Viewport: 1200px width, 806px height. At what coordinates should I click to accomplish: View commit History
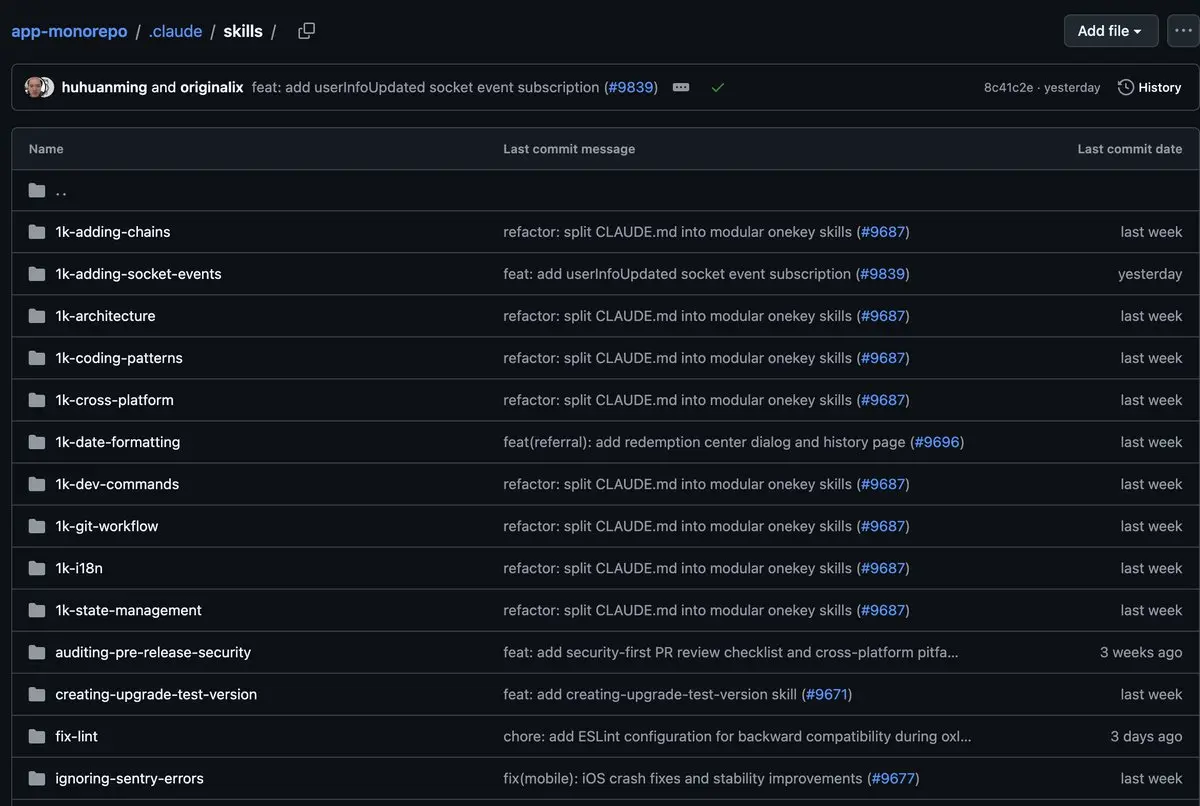pos(1149,88)
